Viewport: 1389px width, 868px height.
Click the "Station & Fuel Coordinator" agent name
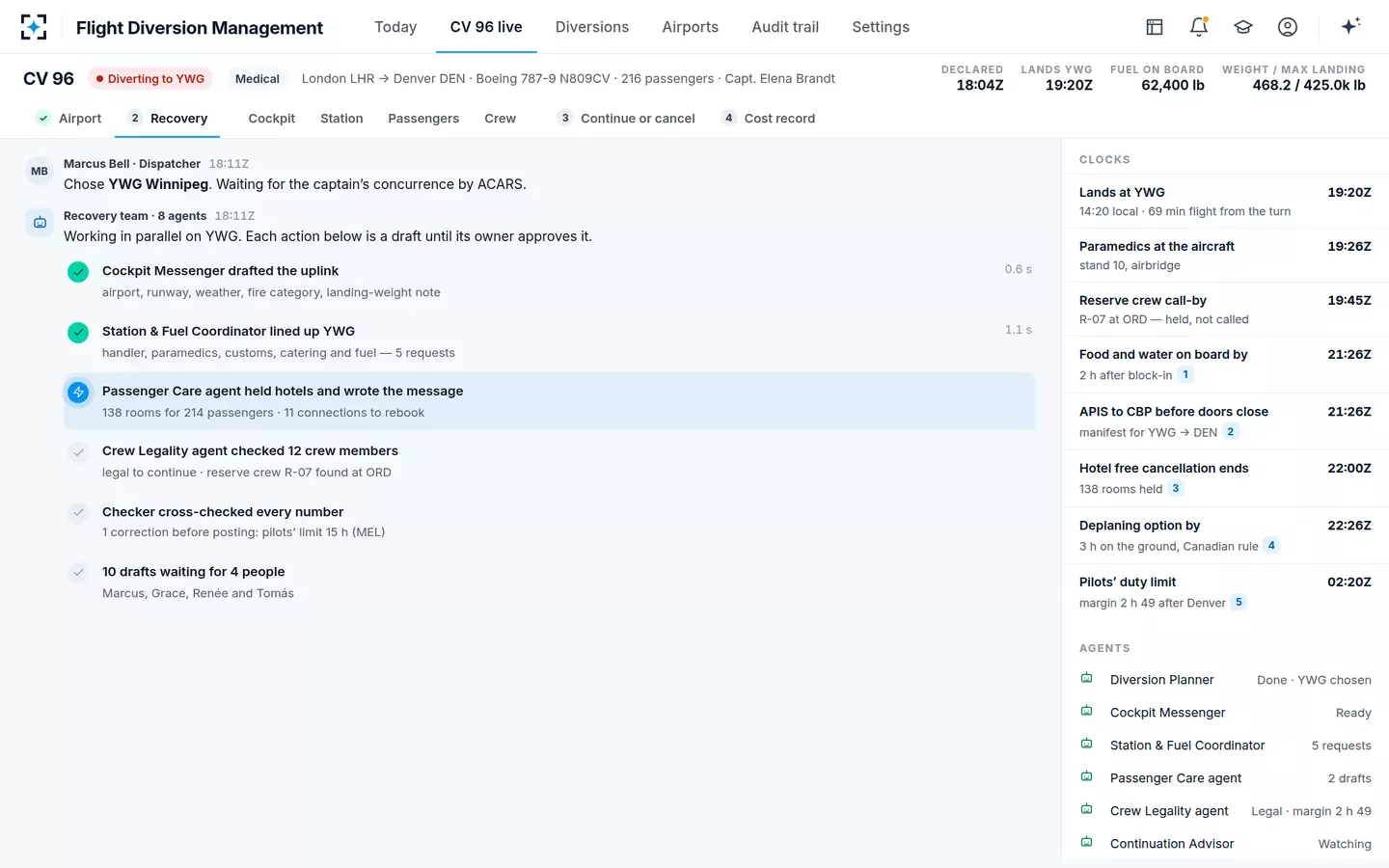[1187, 746]
